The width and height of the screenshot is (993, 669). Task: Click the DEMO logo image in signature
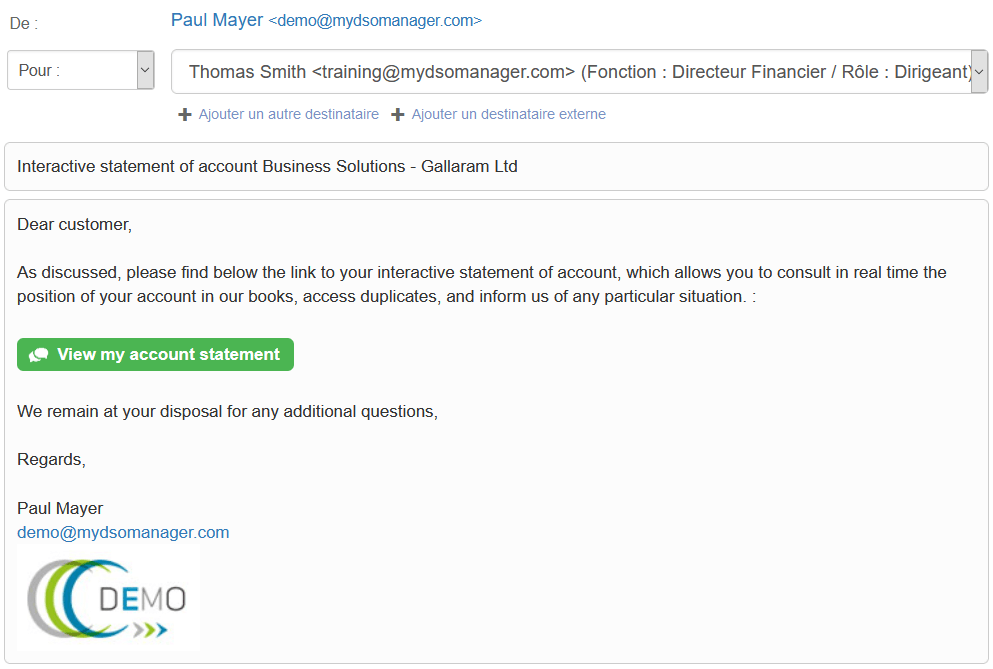108,598
